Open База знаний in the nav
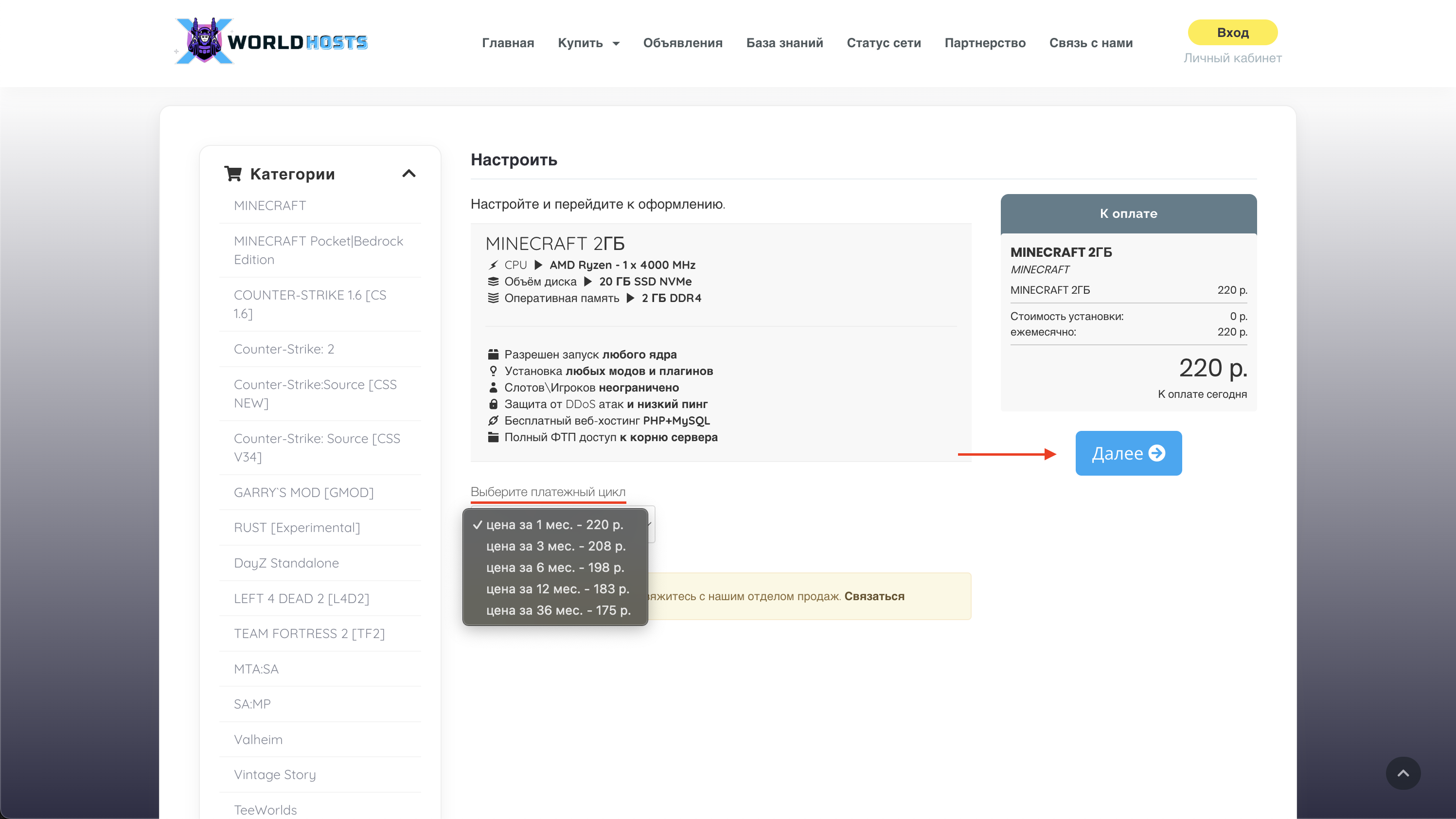Image resolution: width=1456 pixels, height=819 pixels. coord(784,43)
